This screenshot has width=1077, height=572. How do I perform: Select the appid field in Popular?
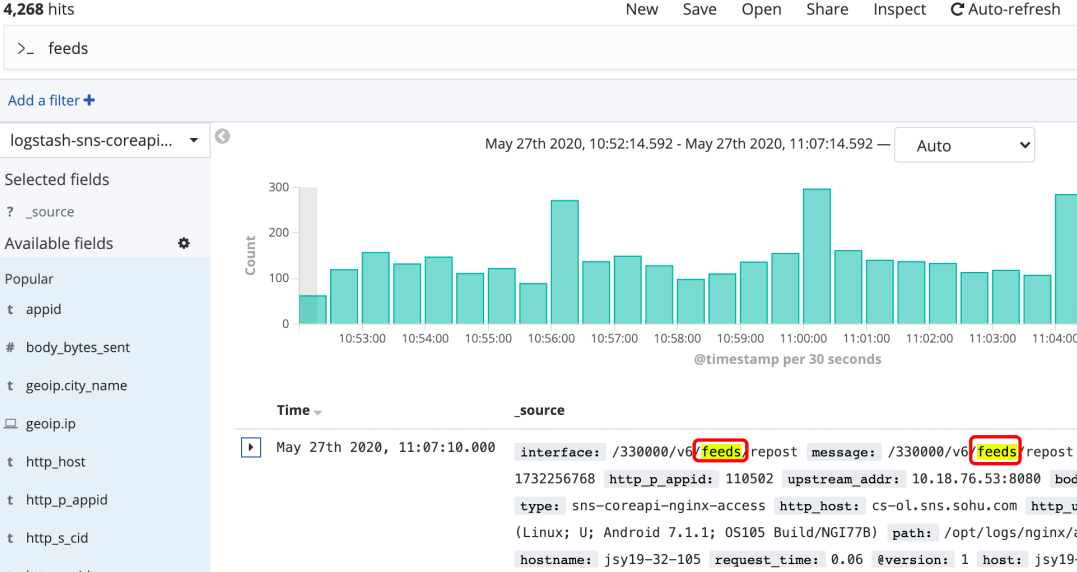[x=43, y=310]
